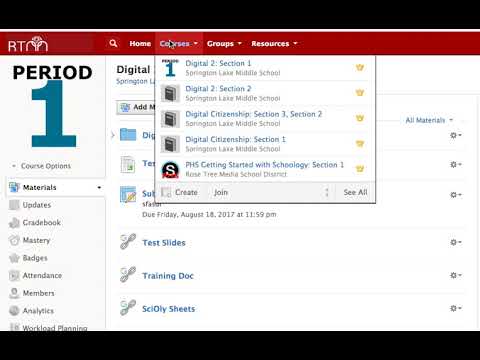Open gear menu for the assignment row
Viewport: 480px width, 360px height.
click(x=455, y=195)
